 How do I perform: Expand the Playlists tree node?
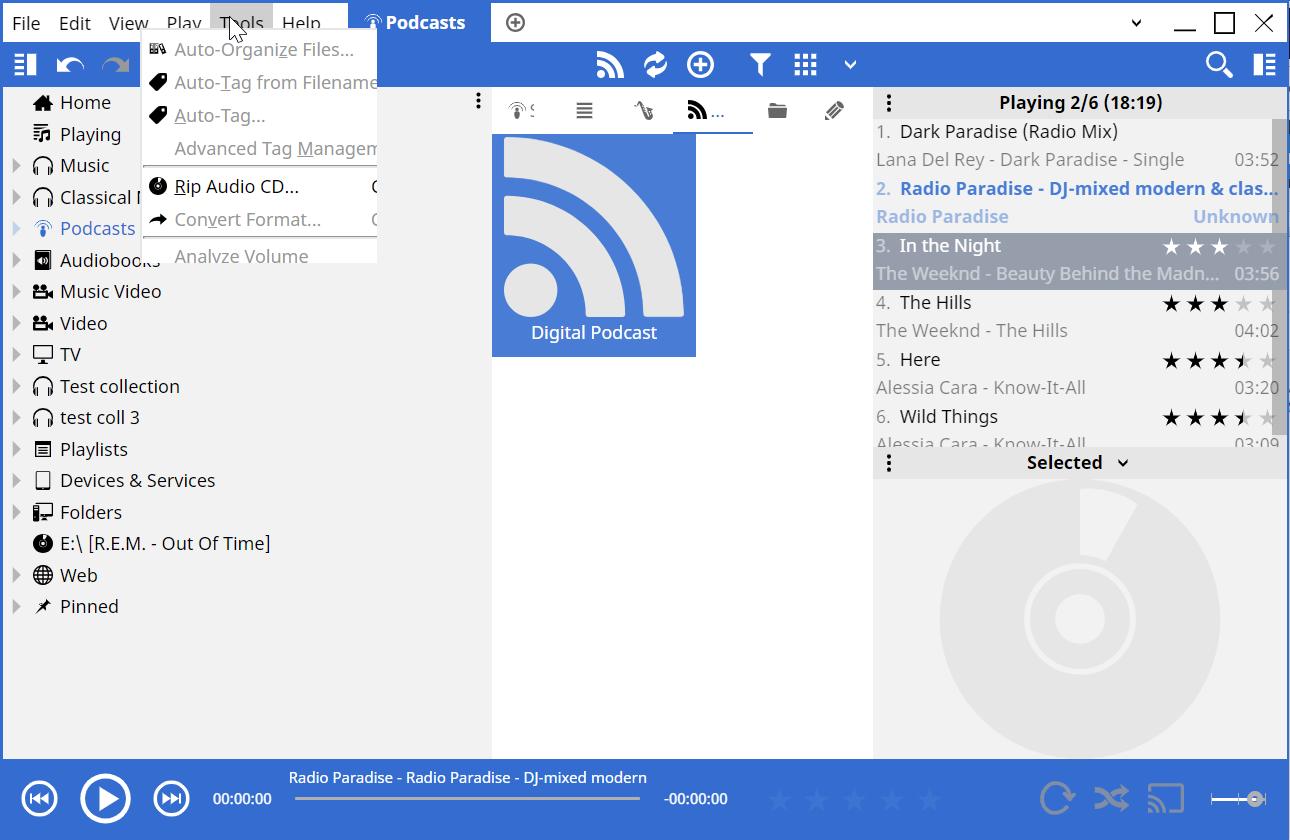(16, 449)
